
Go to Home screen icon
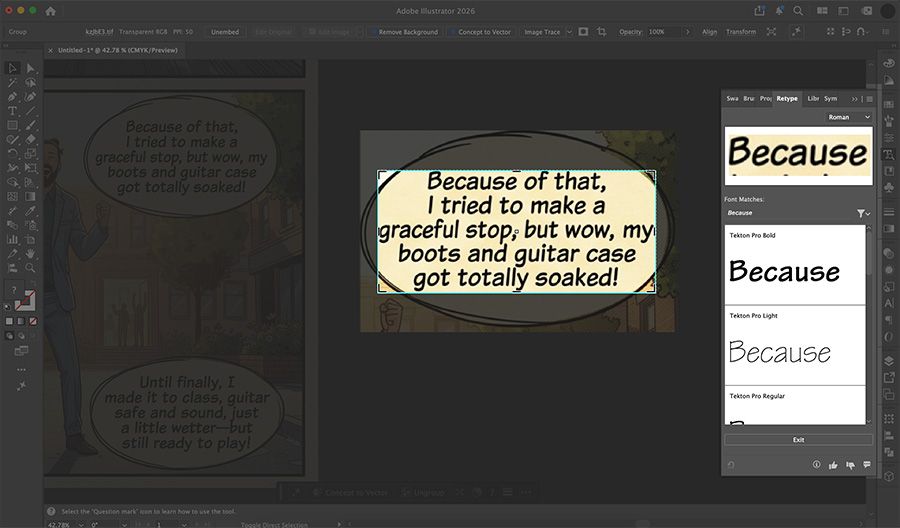pos(51,11)
